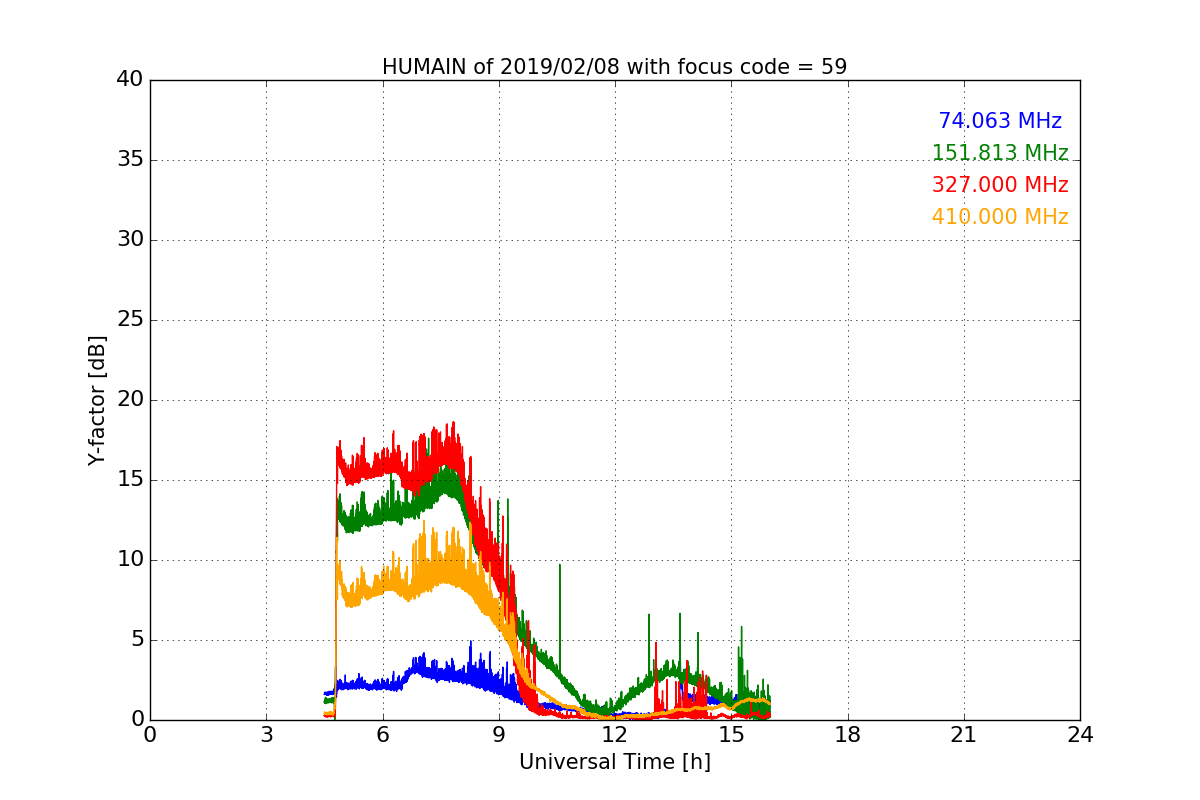Select the 74.063 MHz legend label
This screenshot has height=800, width=1200.
point(1000,121)
